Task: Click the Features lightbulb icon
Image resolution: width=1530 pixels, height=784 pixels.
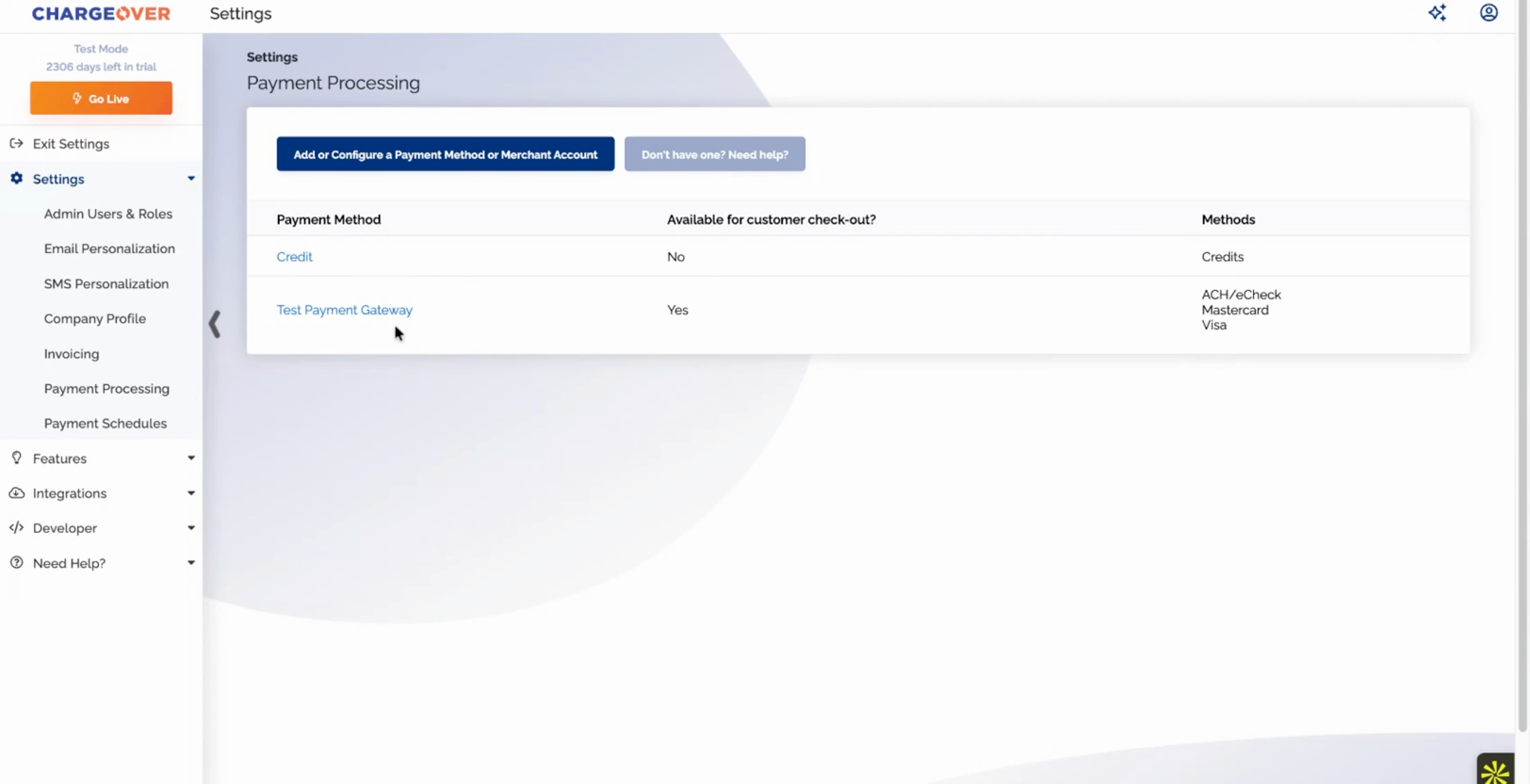Action: (17, 458)
